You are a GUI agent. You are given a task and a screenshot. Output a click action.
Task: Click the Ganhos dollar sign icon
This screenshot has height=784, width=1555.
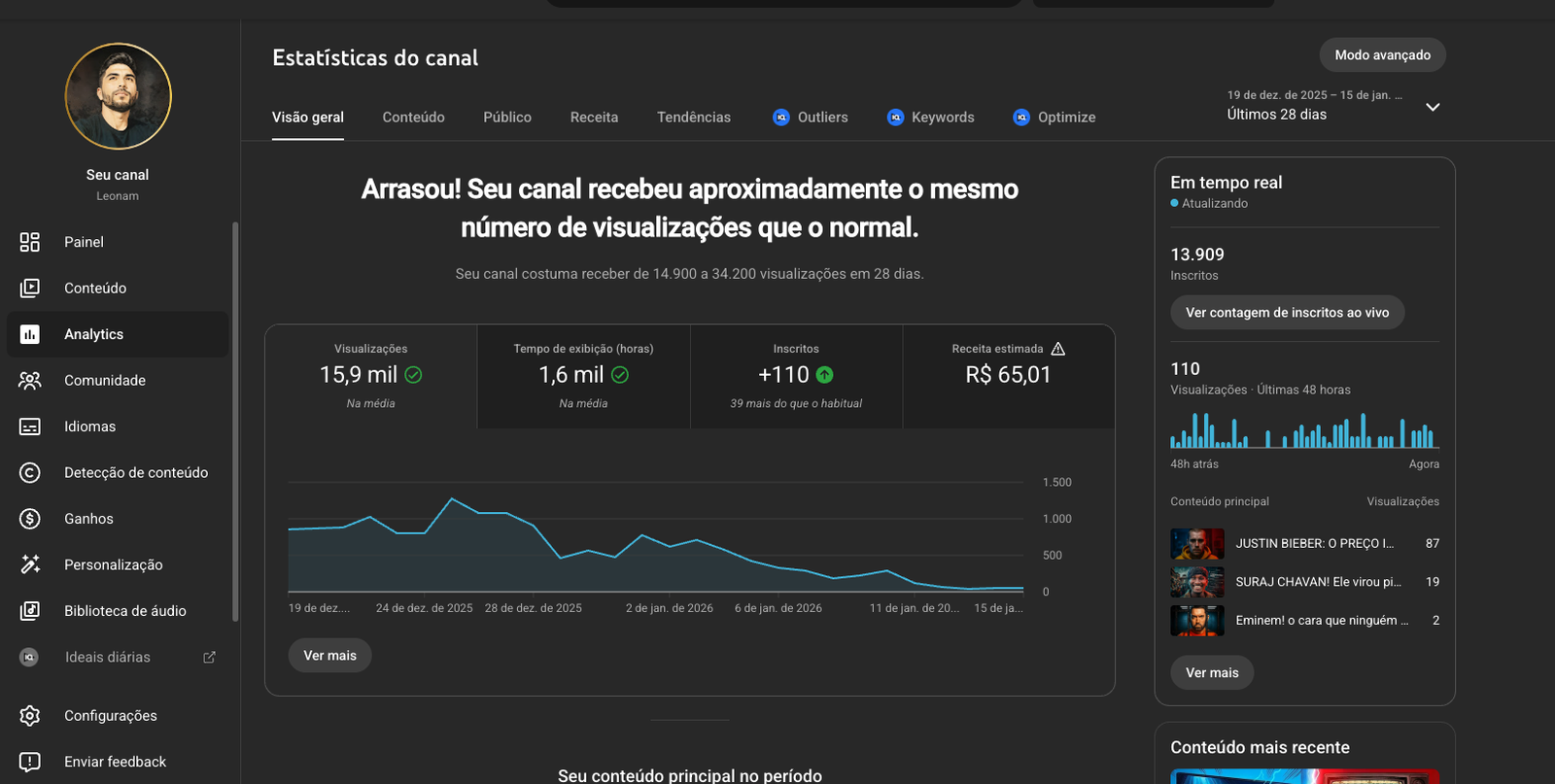[30, 519]
